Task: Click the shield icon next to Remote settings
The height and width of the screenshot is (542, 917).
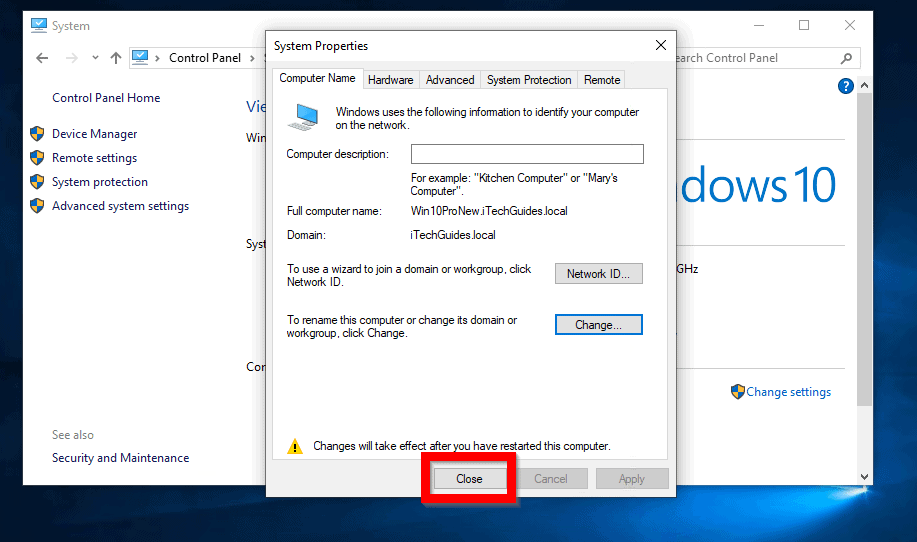Action: (37, 158)
